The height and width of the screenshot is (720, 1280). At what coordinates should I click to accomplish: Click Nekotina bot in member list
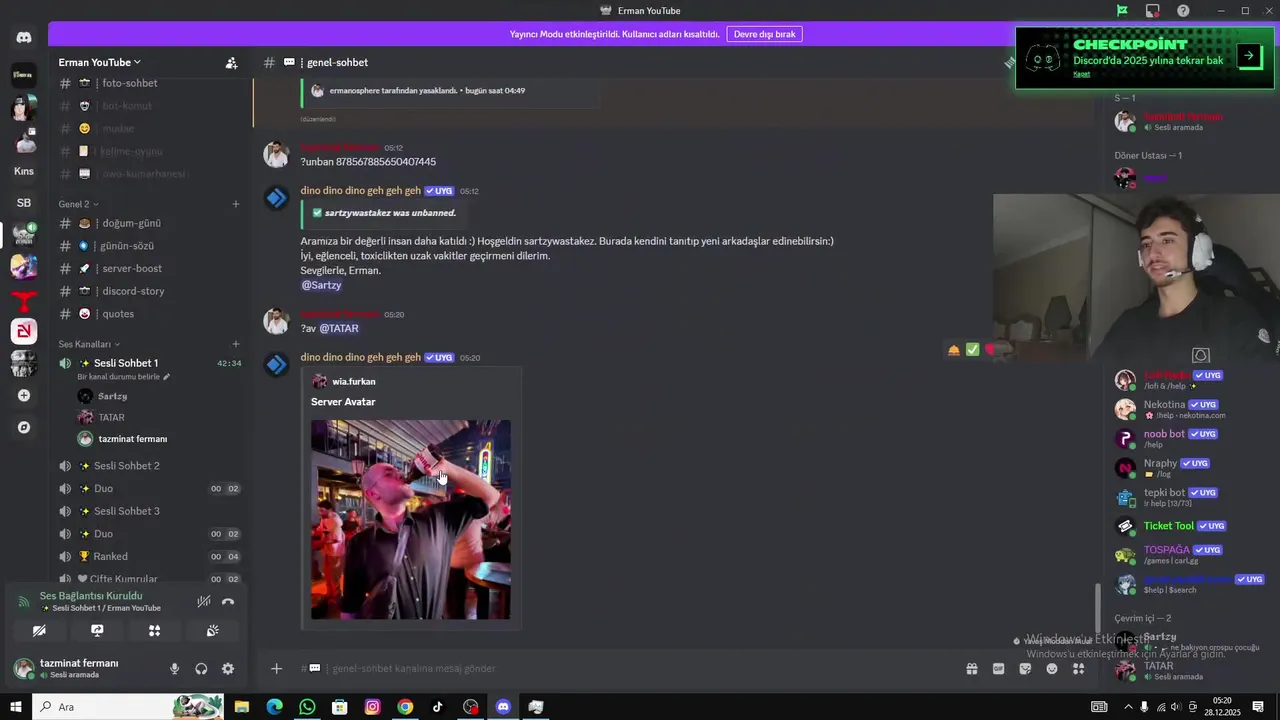pyautogui.click(x=1164, y=405)
